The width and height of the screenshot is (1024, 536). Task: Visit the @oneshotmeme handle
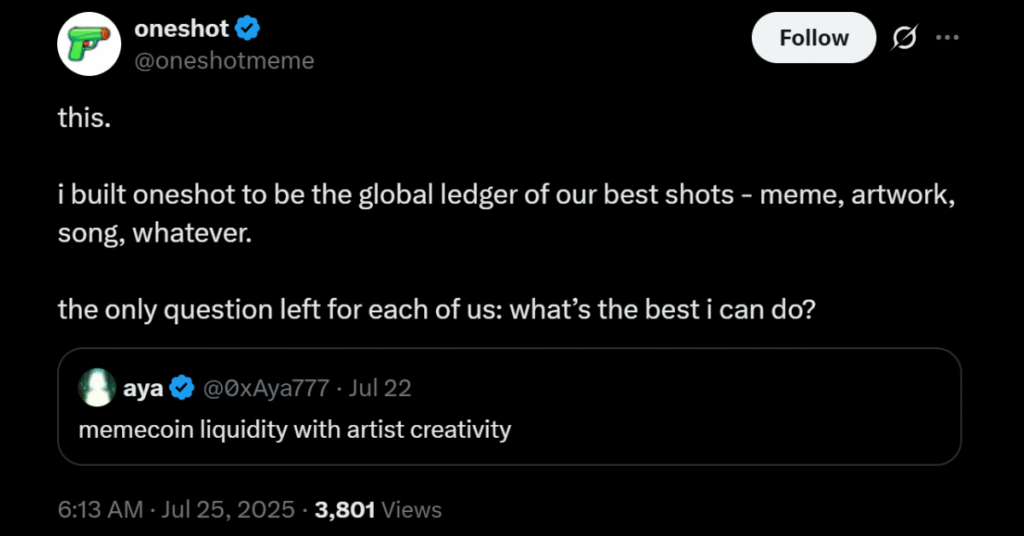[224, 61]
